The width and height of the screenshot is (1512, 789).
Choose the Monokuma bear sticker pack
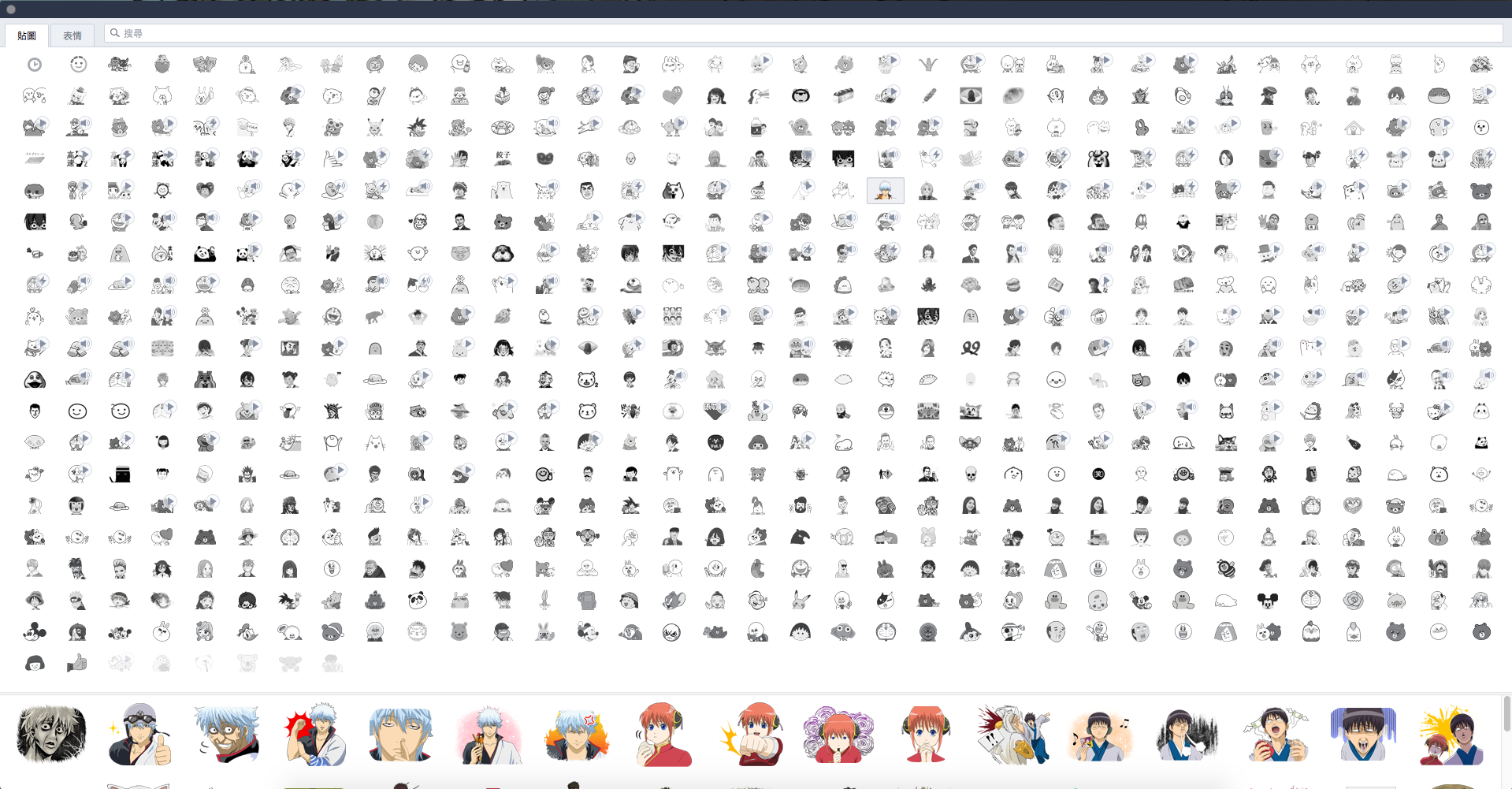click(1098, 159)
